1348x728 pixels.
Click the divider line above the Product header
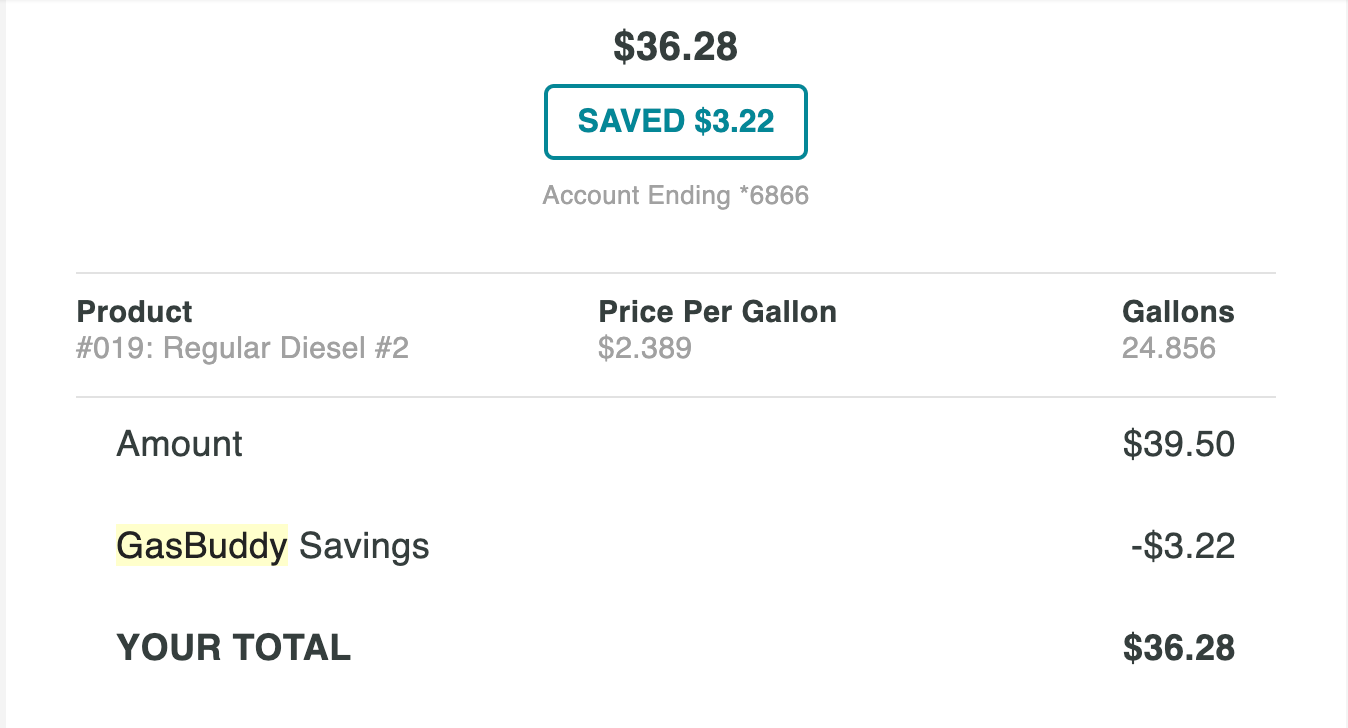(675, 273)
